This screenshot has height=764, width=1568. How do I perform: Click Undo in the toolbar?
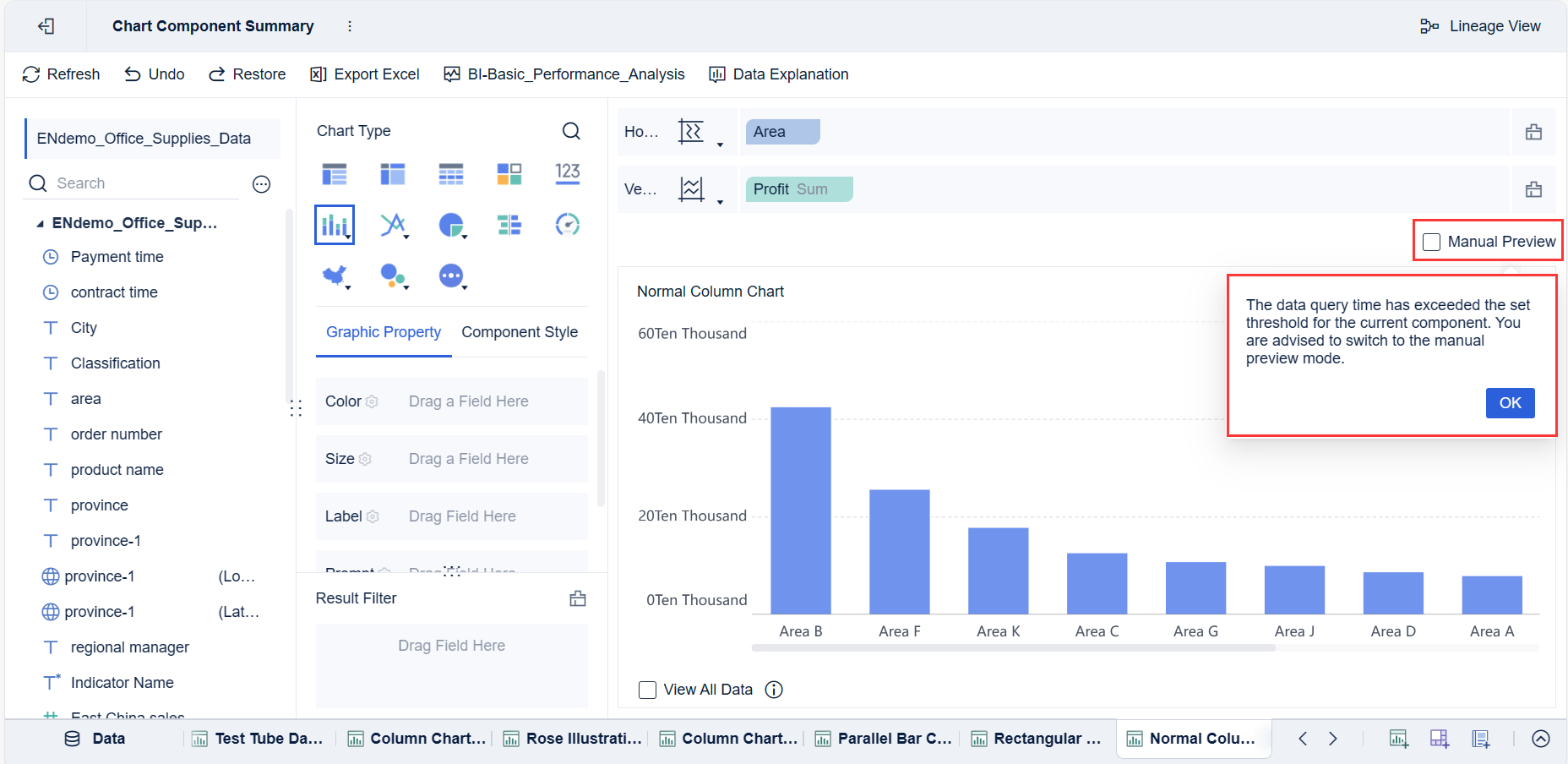click(x=155, y=74)
